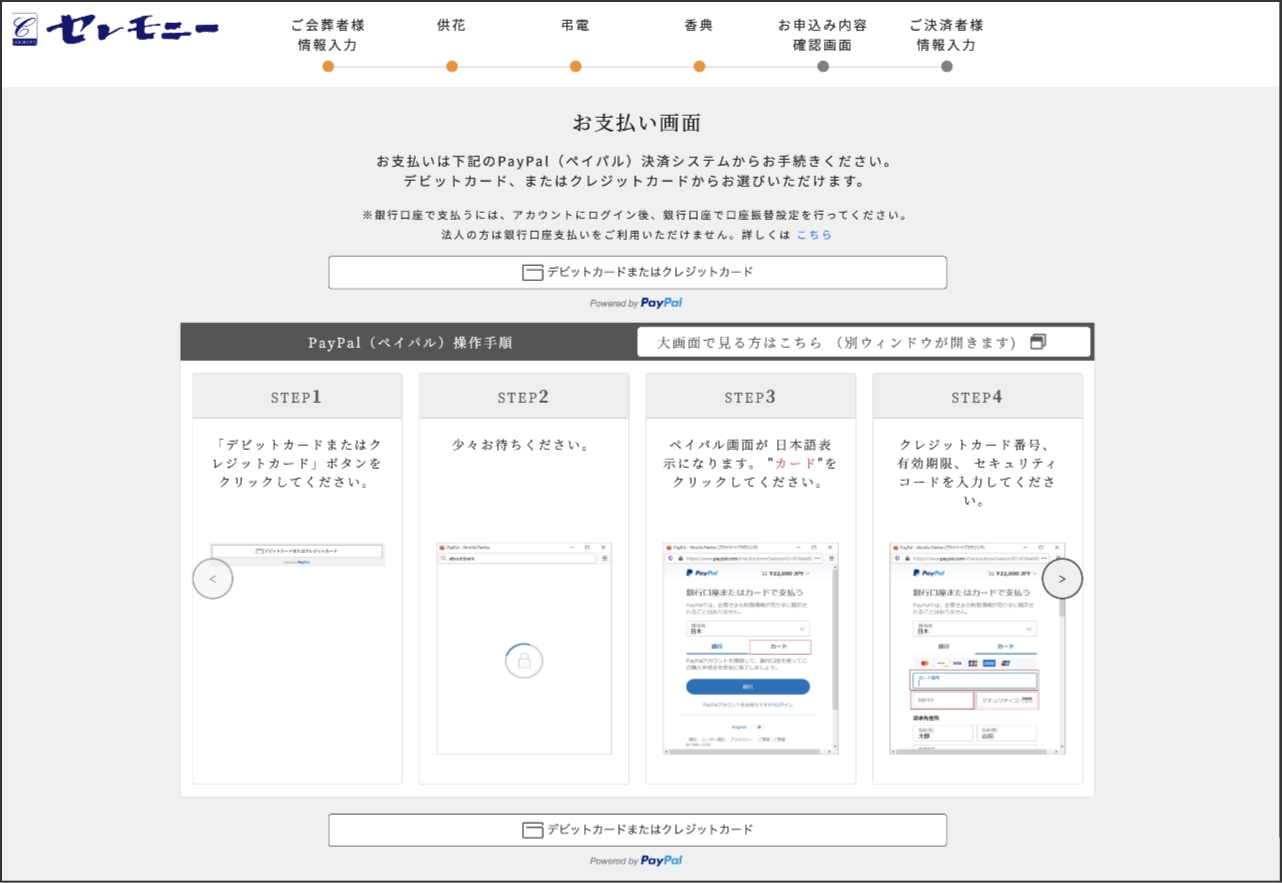Image resolution: width=1282 pixels, height=883 pixels.
Task: Click the セレモニー logo in the header
Action: (x=115, y=30)
